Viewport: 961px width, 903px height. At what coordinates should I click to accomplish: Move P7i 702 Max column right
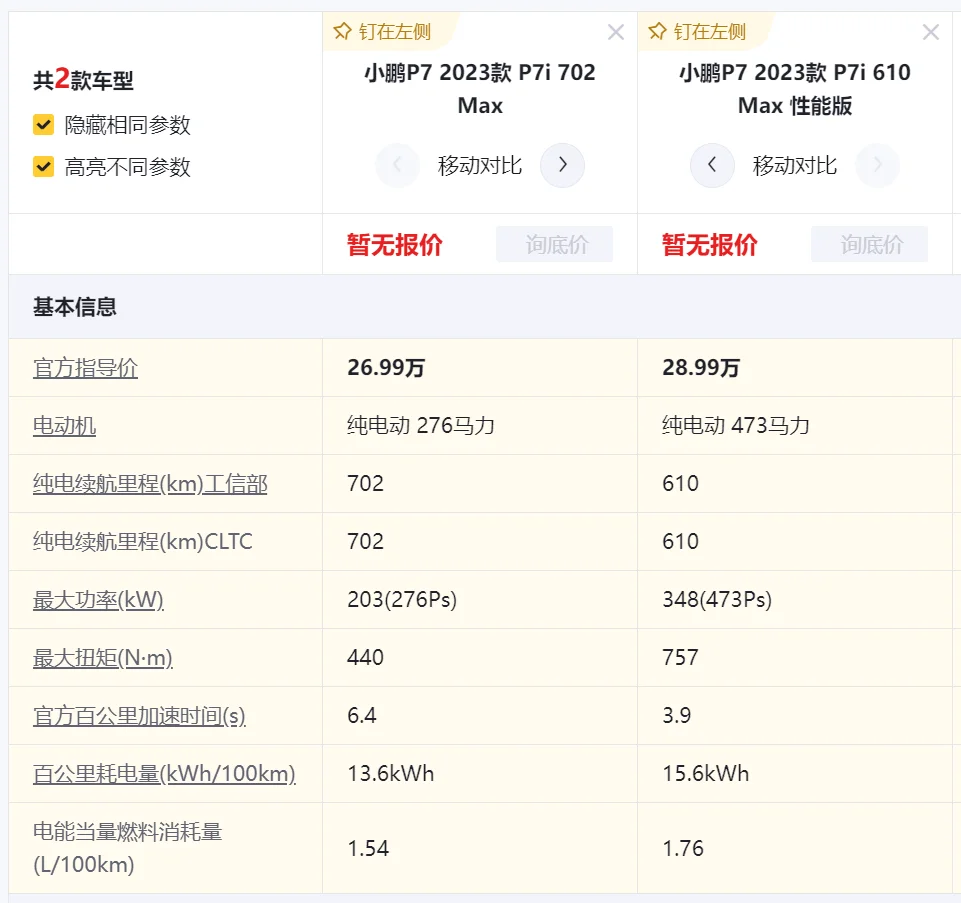tap(562, 165)
